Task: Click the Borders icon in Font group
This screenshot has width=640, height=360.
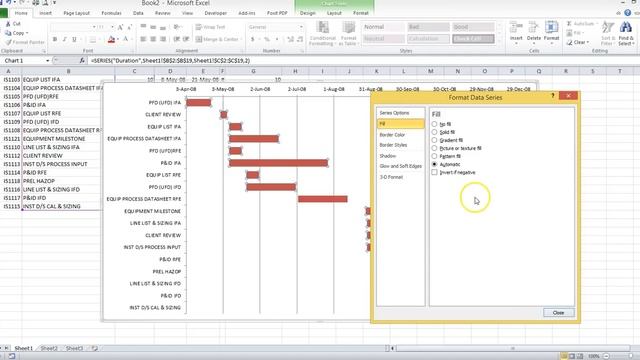Action: 93,40
